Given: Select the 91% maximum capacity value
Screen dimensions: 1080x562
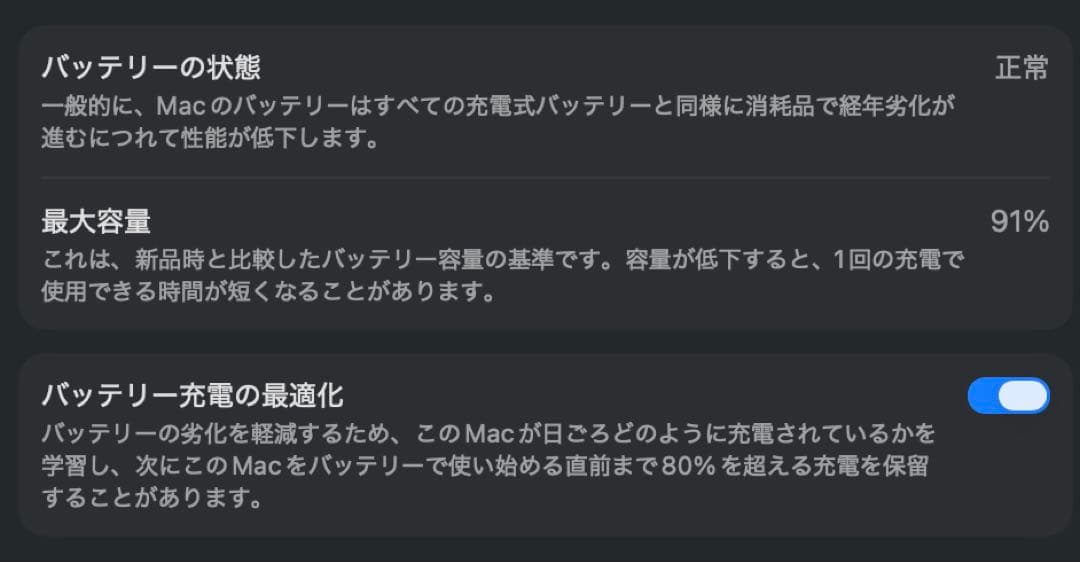Looking at the screenshot, I should [x=1019, y=221].
